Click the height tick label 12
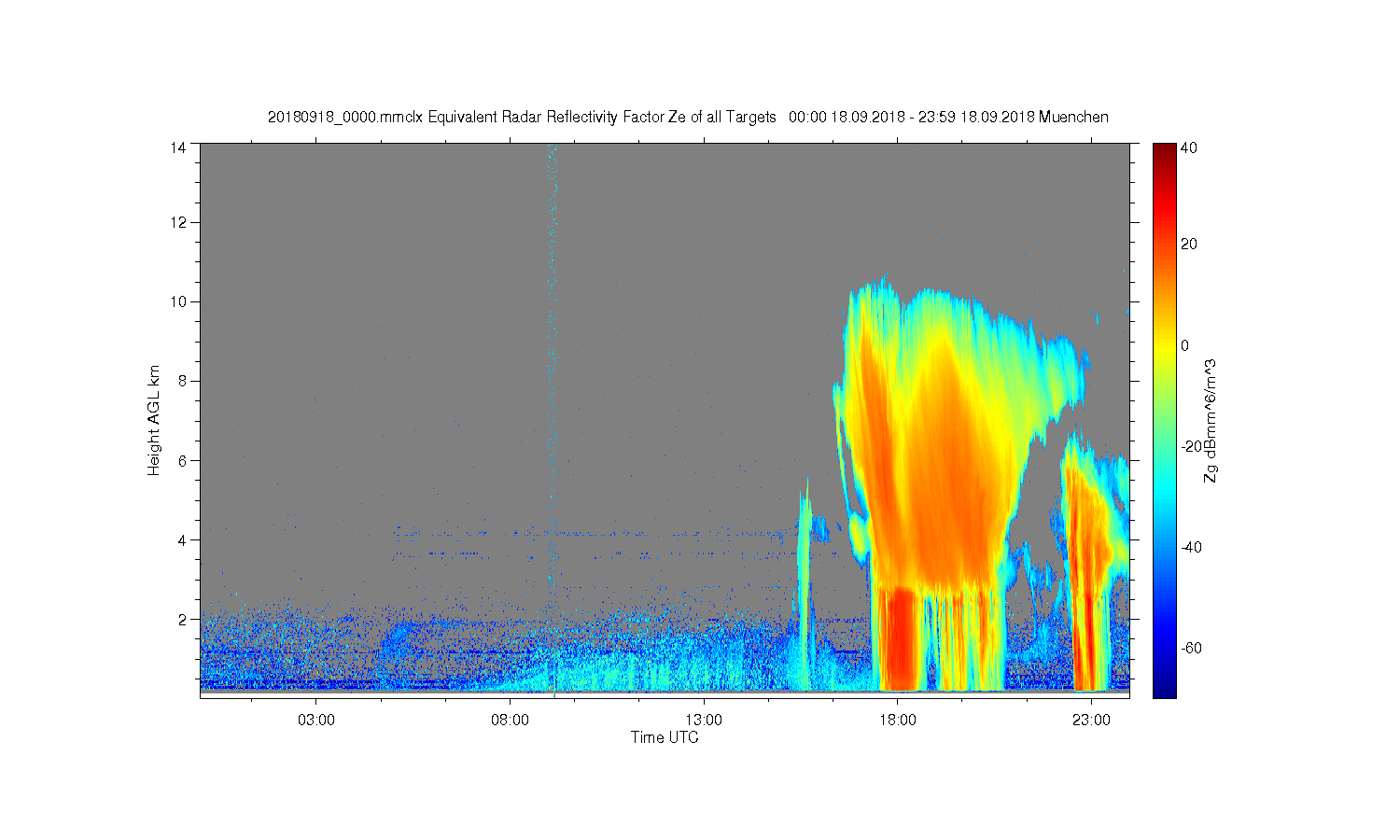1400x840 pixels. tap(177, 222)
